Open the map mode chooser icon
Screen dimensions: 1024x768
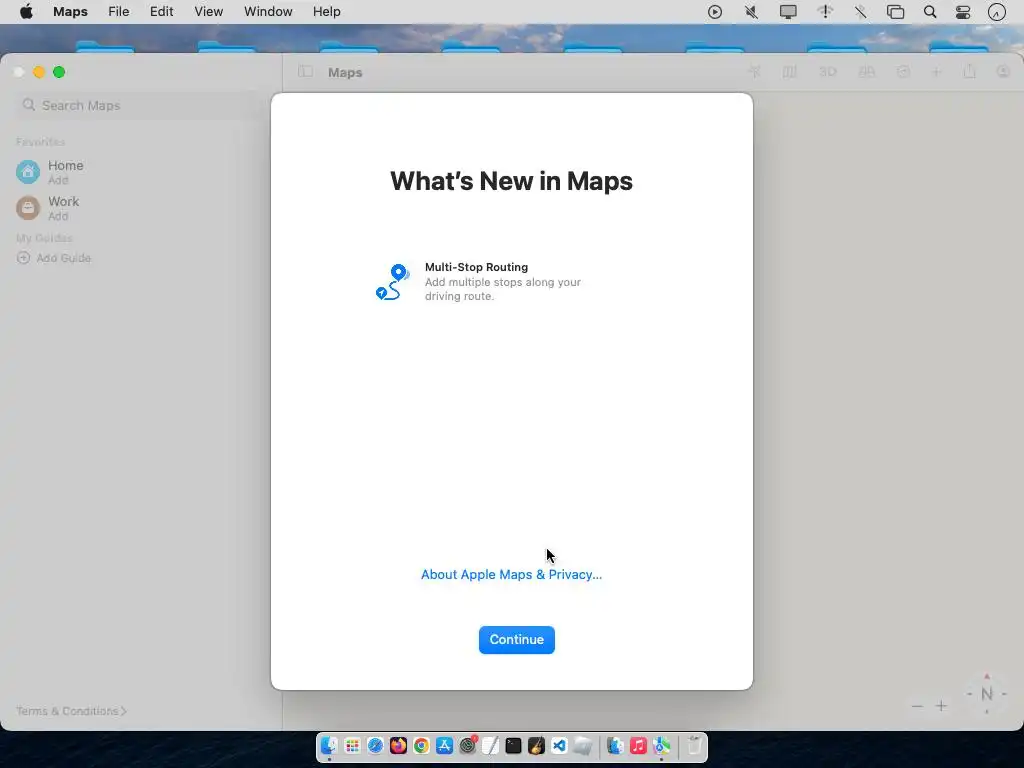tap(790, 72)
